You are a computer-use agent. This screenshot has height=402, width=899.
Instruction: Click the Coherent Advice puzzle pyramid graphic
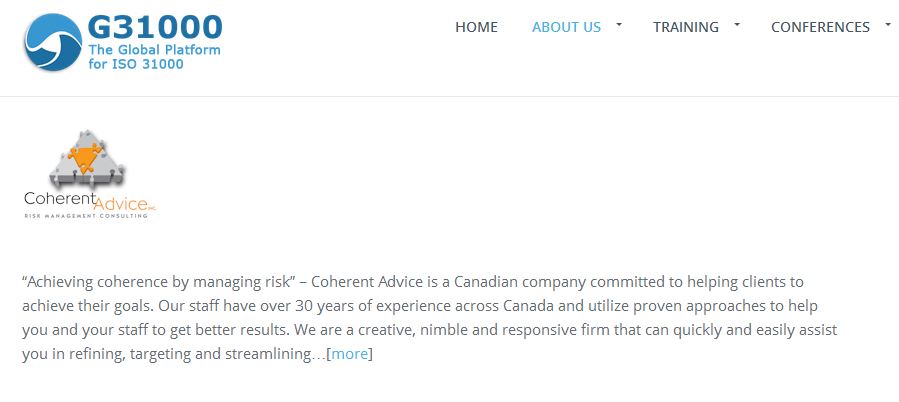click(87, 160)
